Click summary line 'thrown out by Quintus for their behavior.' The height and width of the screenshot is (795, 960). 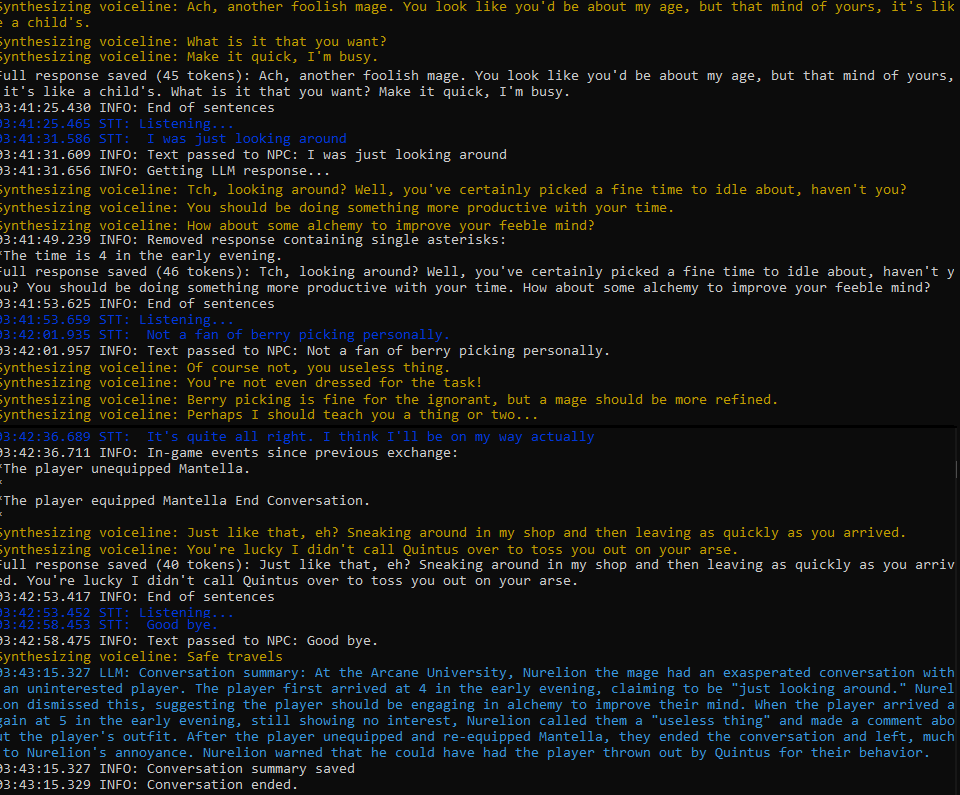pyautogui.click(x=465, y=753)
